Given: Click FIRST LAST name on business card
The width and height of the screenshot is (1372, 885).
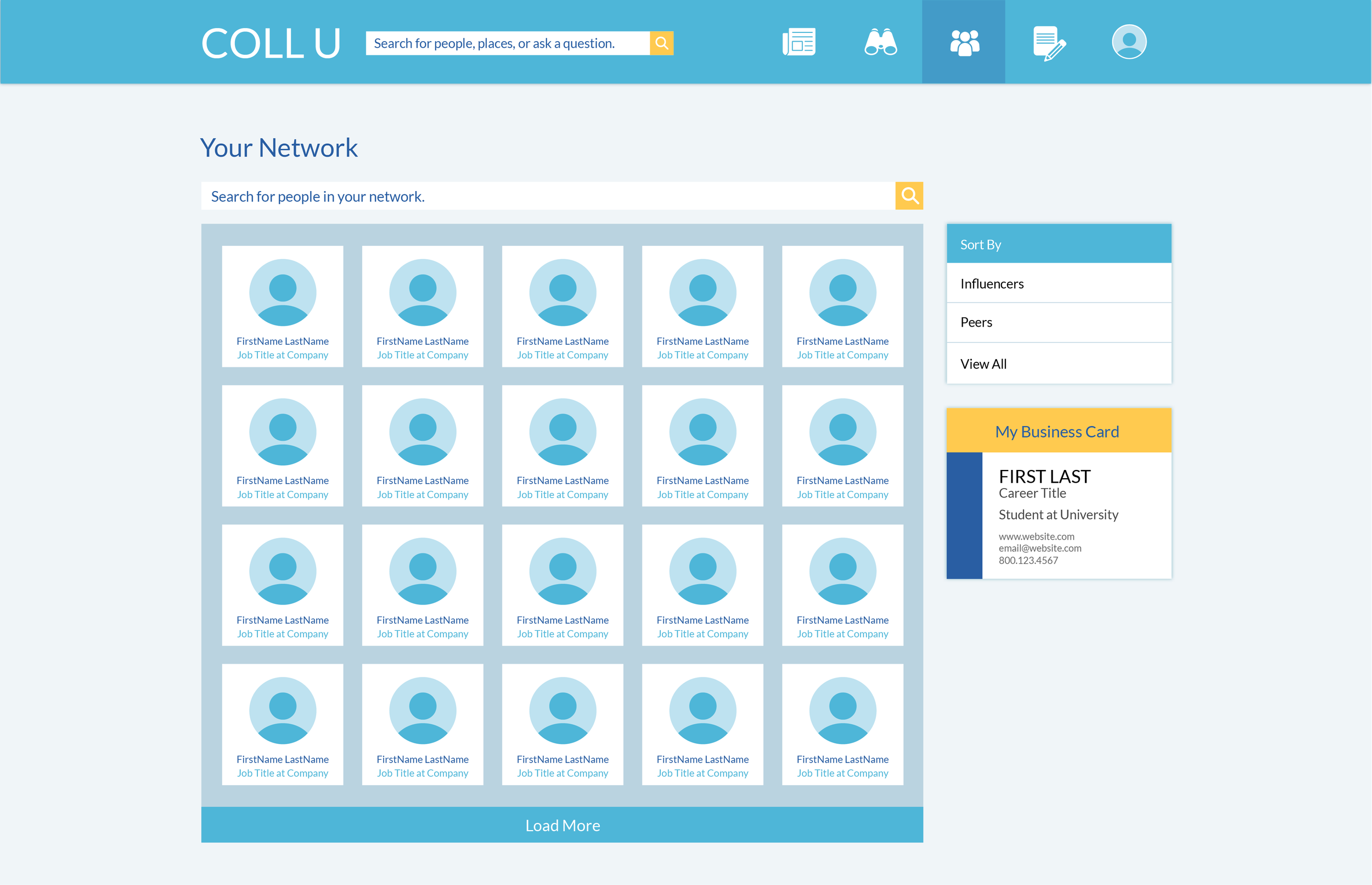Looking at the screenshot, I should pyautogui.click(x=1044, y=477).
